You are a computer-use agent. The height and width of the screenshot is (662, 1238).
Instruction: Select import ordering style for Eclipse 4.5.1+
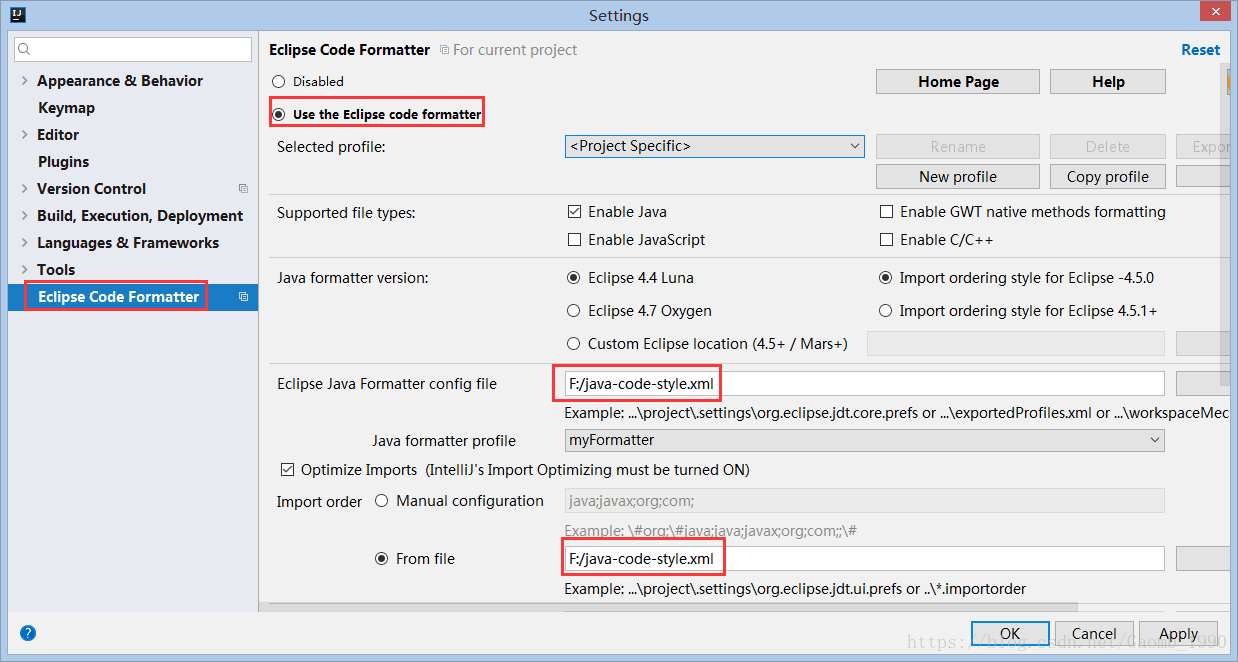[x=885, y=311]
